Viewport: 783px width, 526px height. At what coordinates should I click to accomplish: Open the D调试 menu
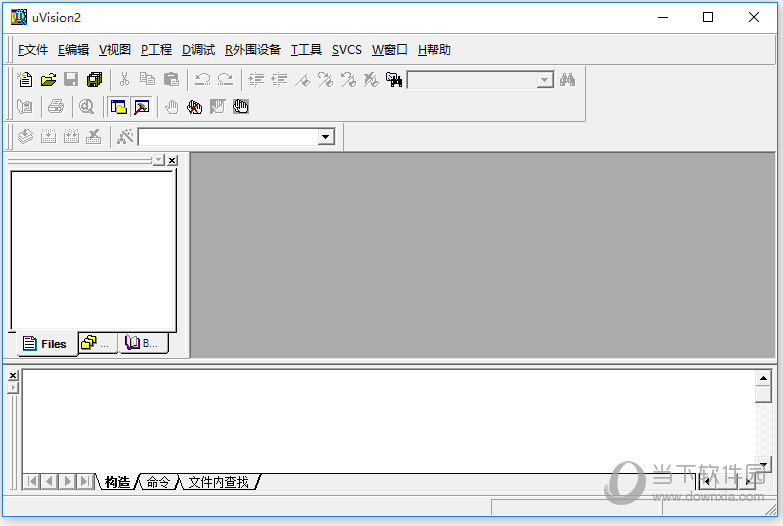(x=198, y=50)
